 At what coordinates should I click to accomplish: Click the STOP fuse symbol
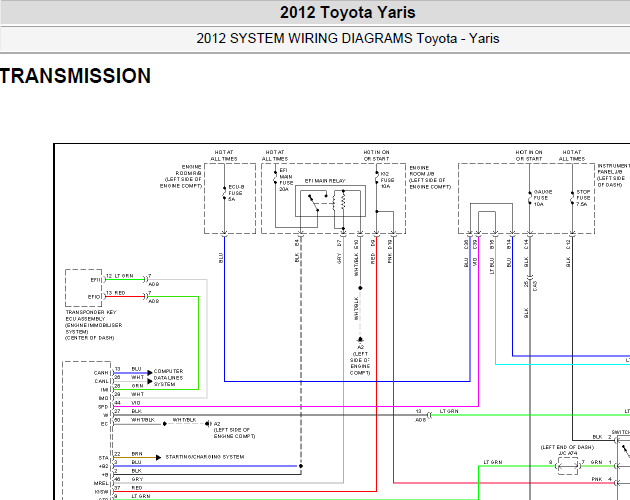tap(572, 198)
